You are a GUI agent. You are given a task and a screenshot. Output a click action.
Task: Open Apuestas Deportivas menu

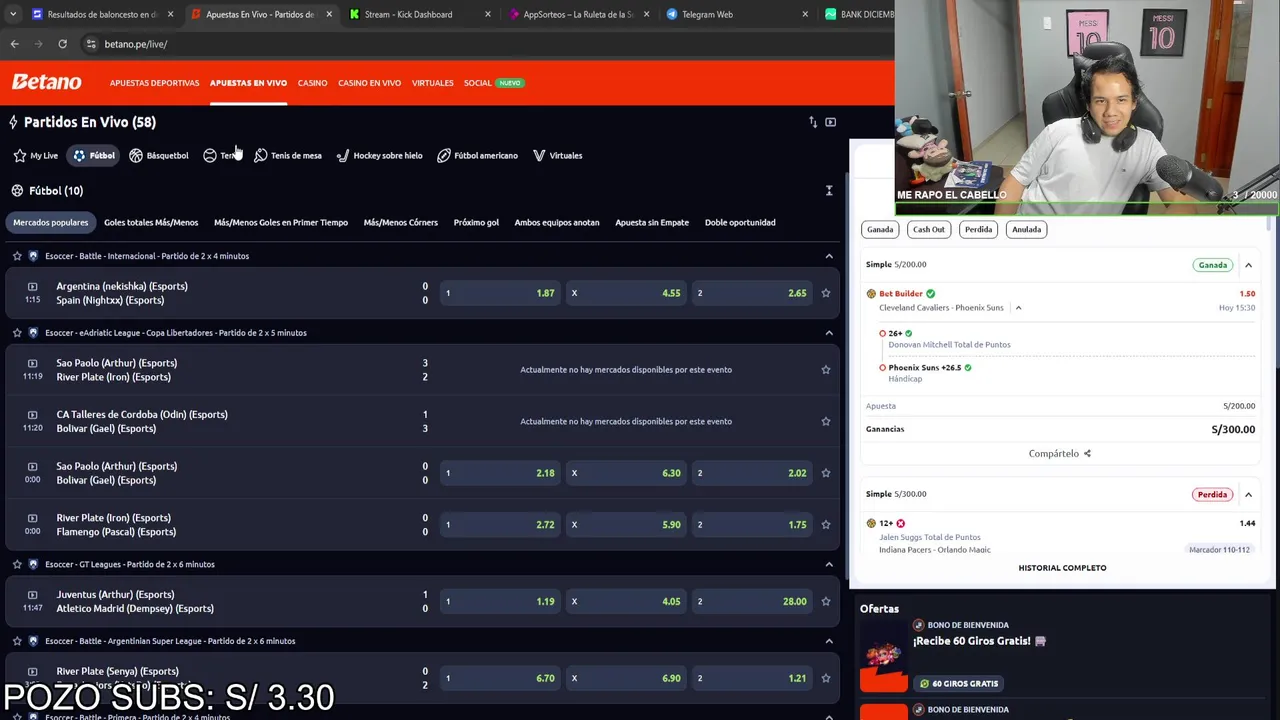154,83
